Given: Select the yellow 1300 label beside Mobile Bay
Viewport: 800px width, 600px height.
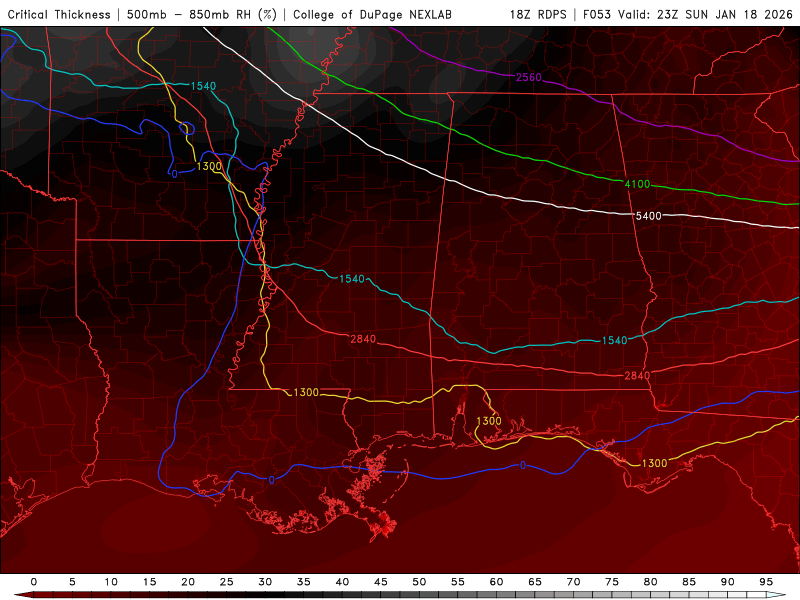Looking at the screenshot, I should [489, 420].
